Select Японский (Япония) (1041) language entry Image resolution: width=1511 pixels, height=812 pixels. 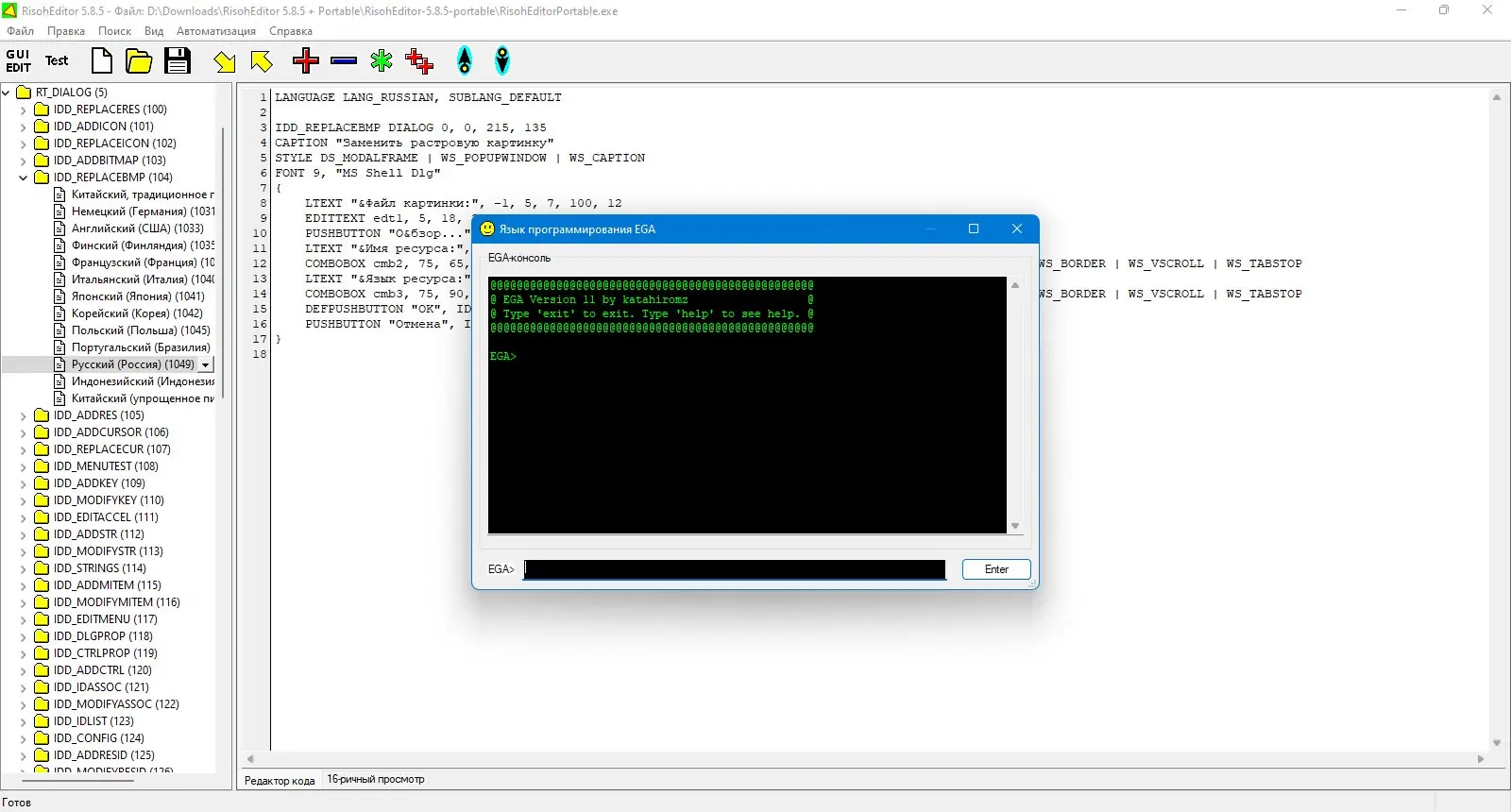[138, 296]
